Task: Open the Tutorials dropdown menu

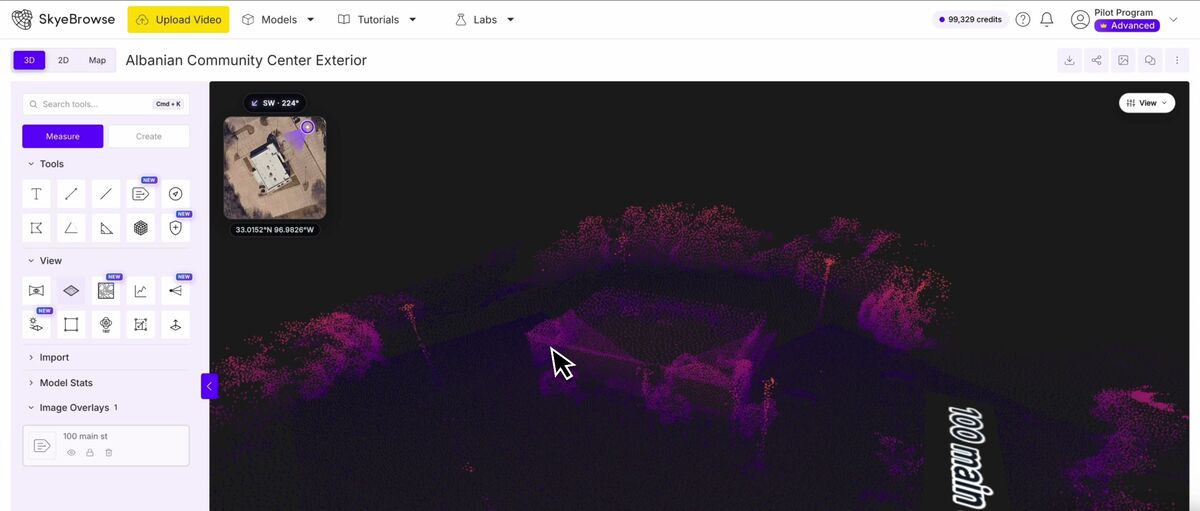Action: point(377,19)
